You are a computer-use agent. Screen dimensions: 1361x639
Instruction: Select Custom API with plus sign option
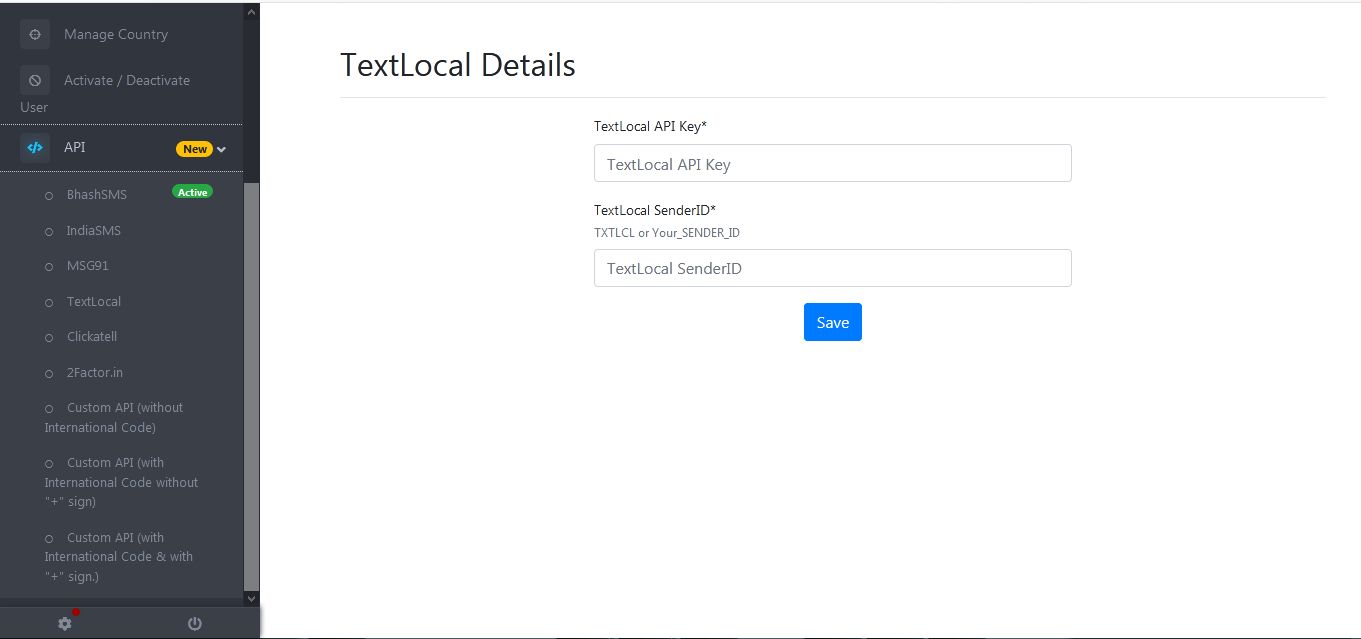tap(119, 556)
